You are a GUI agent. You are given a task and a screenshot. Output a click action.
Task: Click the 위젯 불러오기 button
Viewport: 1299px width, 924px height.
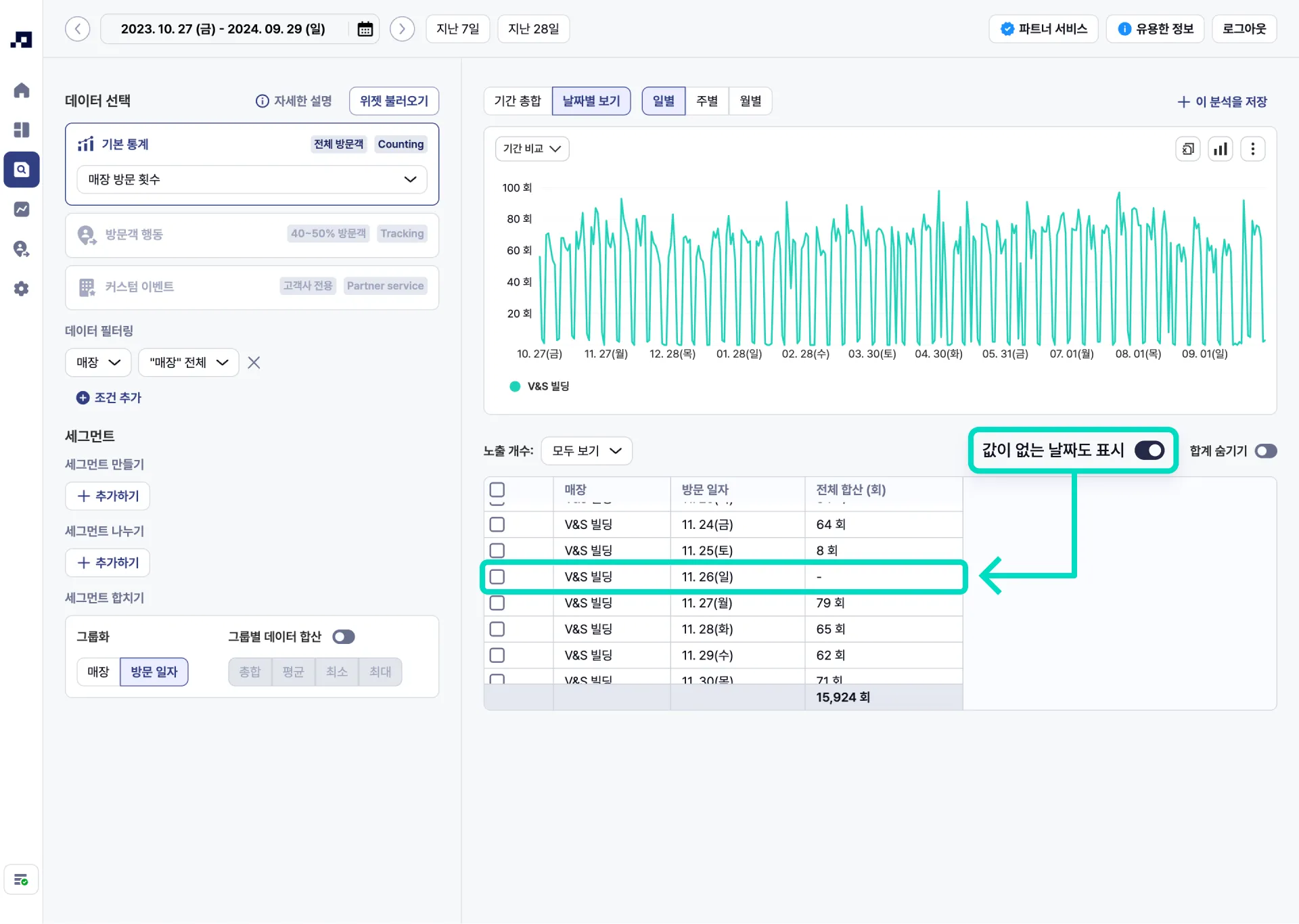394,101
